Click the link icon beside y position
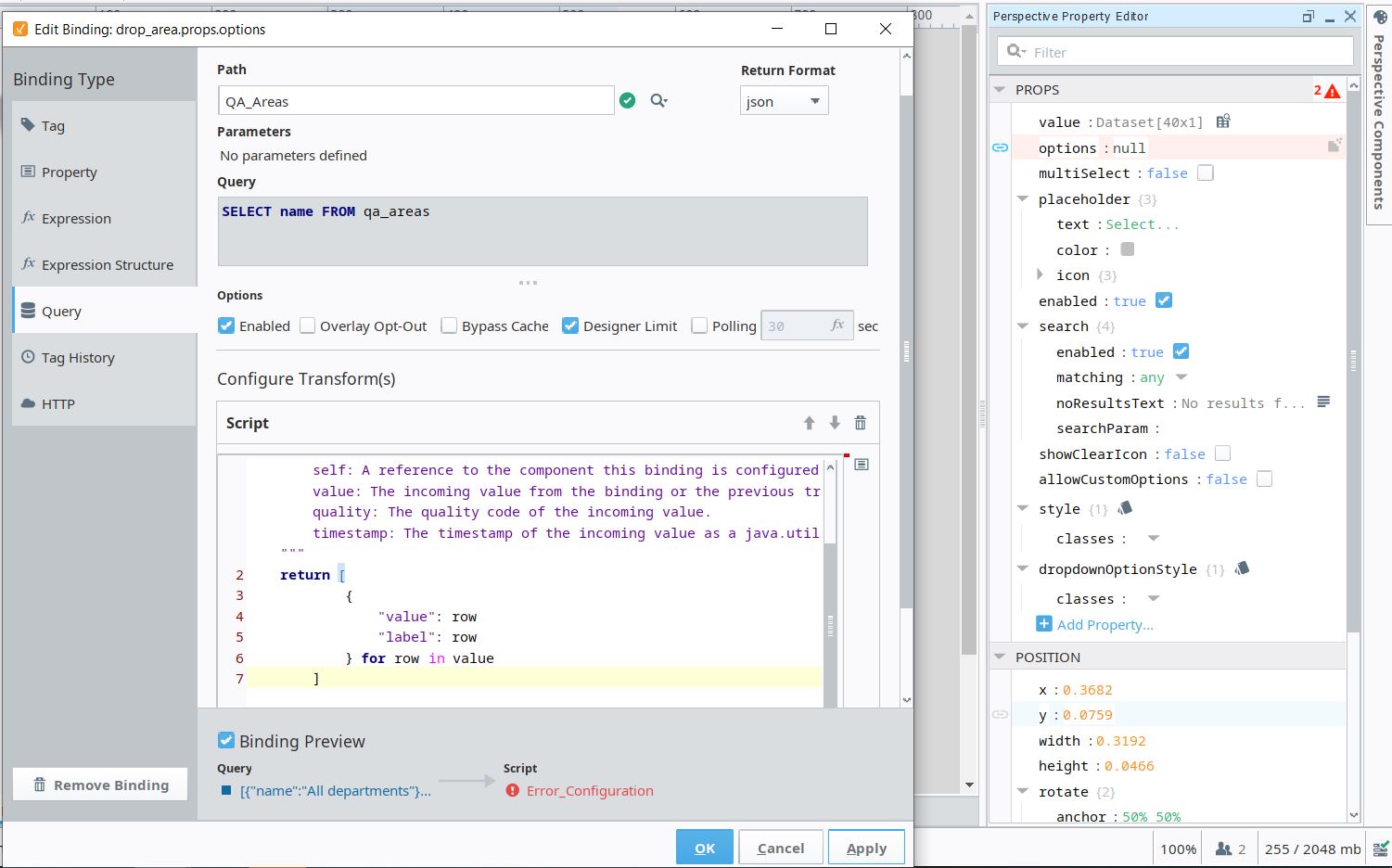 pyautogui.click(x=1001, y=715)
